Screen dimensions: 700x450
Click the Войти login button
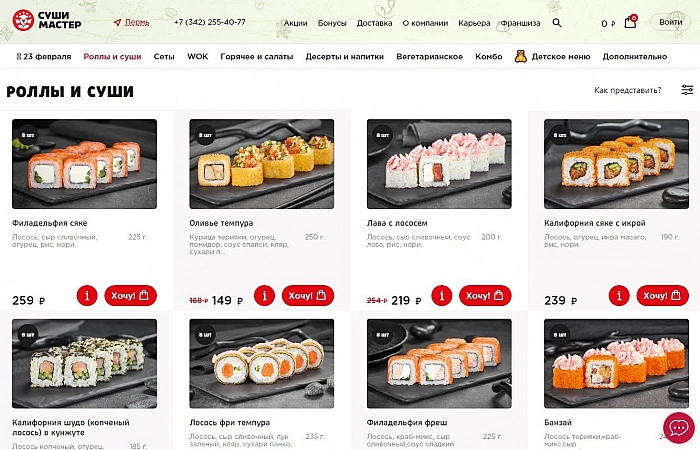670,22
